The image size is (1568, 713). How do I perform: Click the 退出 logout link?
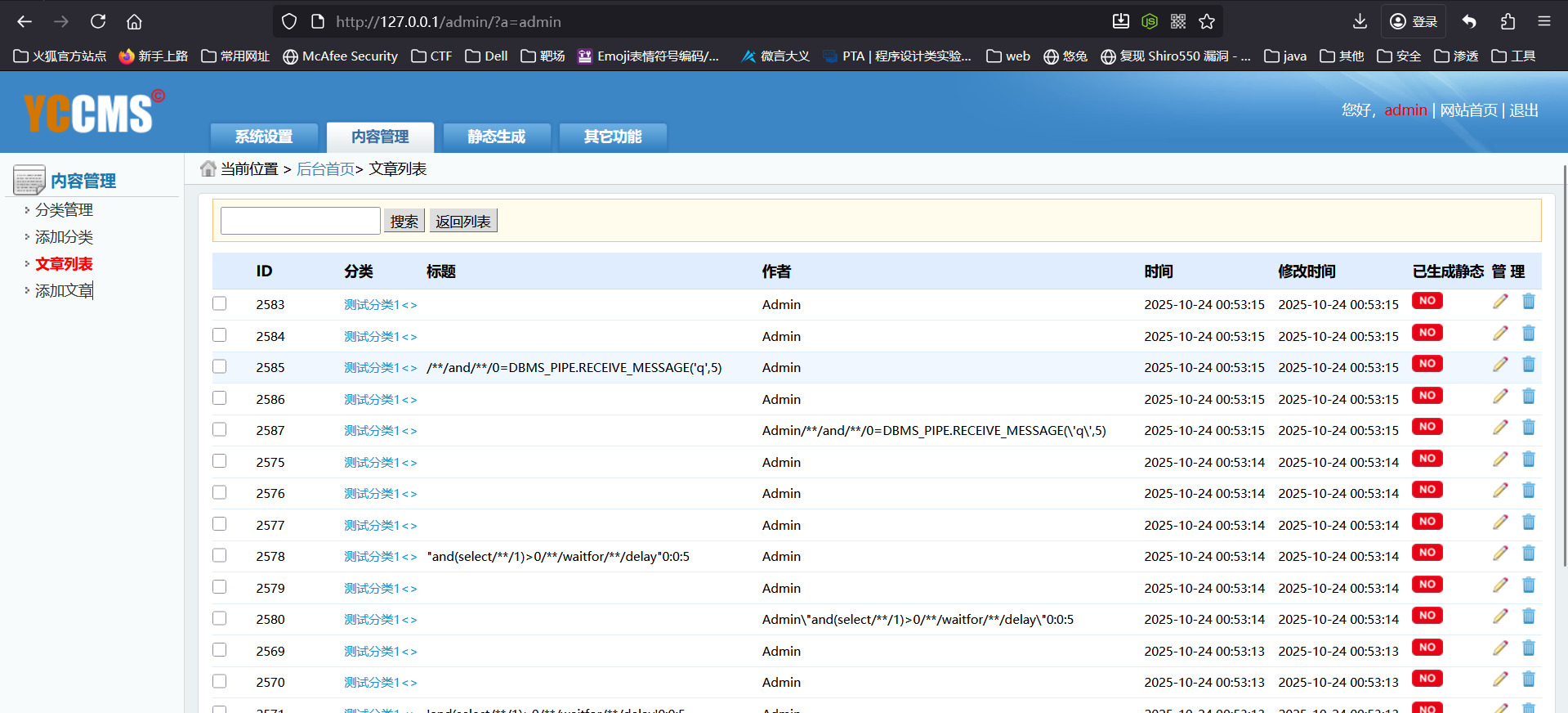tap(1523, 110)
